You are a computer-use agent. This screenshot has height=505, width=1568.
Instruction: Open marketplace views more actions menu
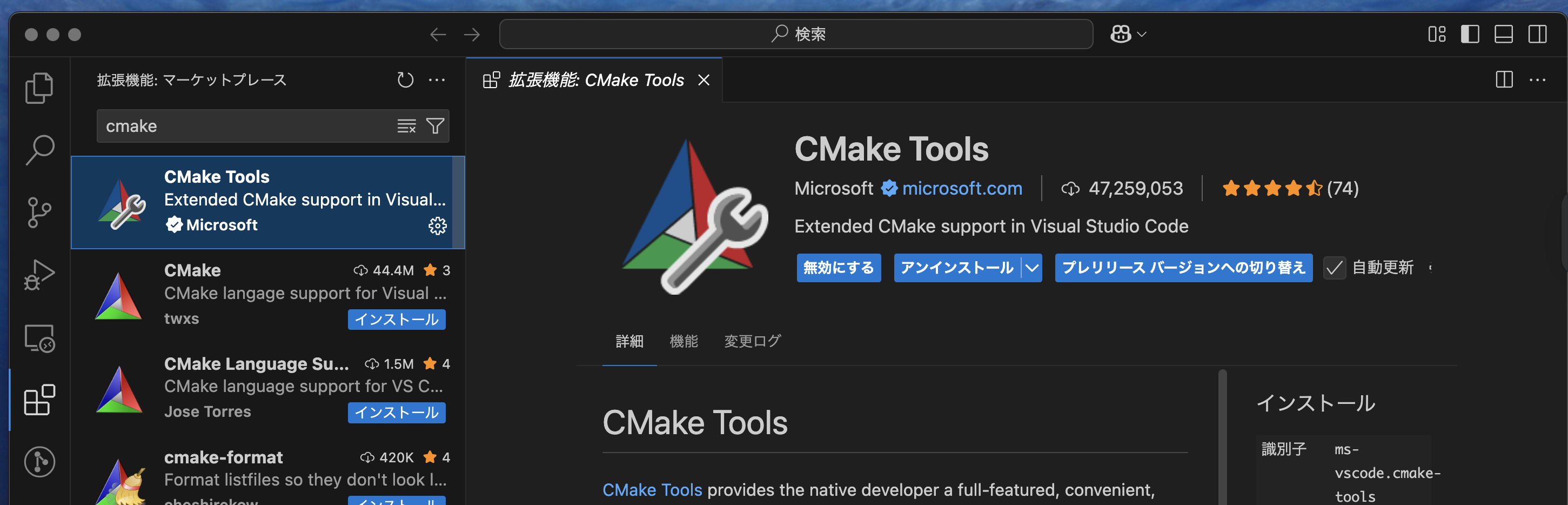(437, 80)
